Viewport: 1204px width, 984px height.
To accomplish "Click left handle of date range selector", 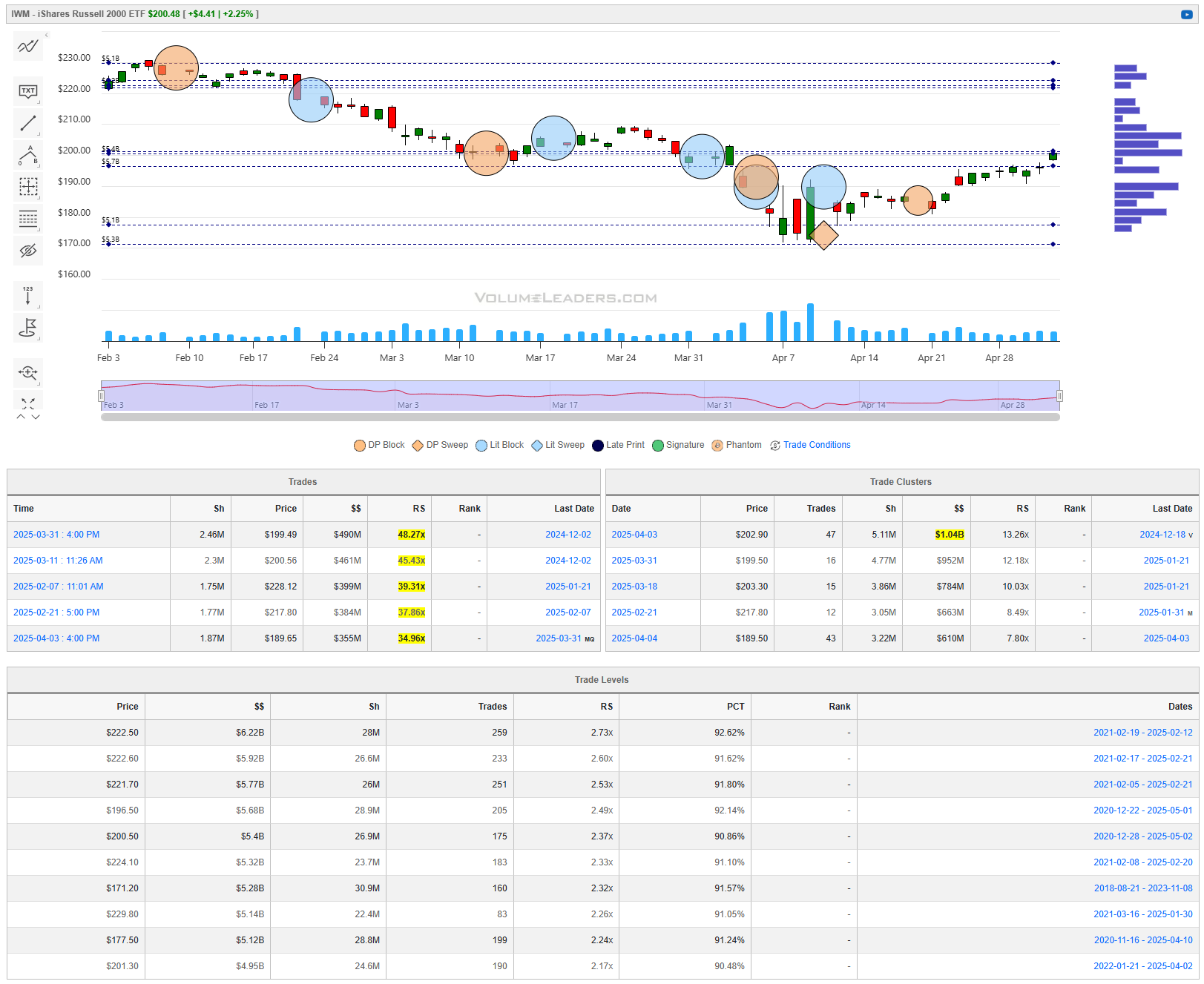I will (x=101, y=396).
